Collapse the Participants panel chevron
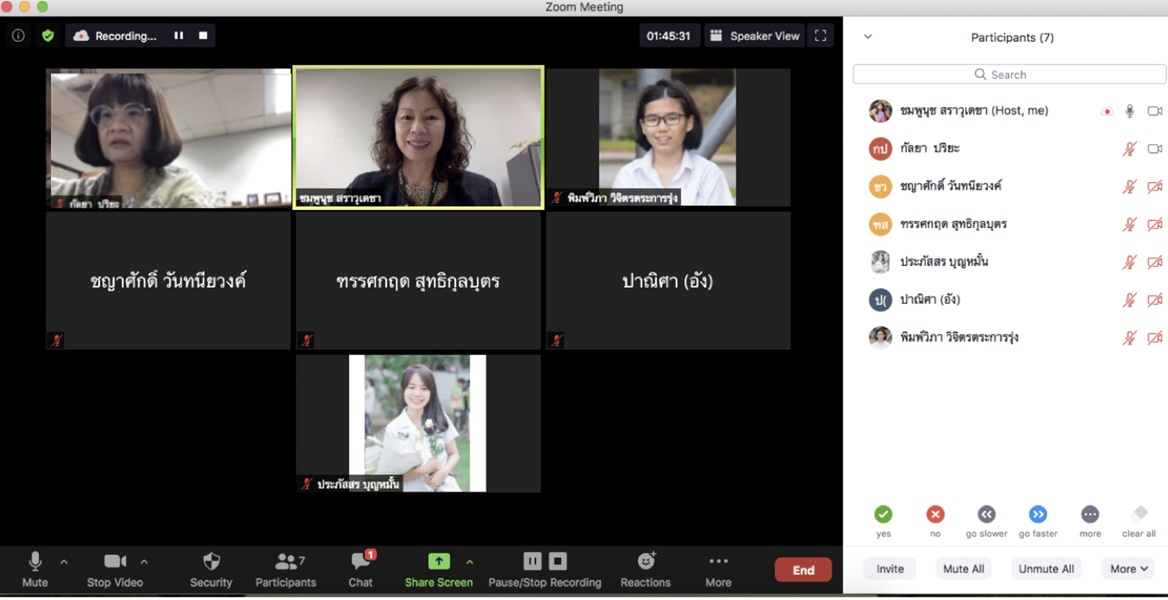Image resolution: width=1168 pixels, height=600 pixels. (x=868, y=37)
